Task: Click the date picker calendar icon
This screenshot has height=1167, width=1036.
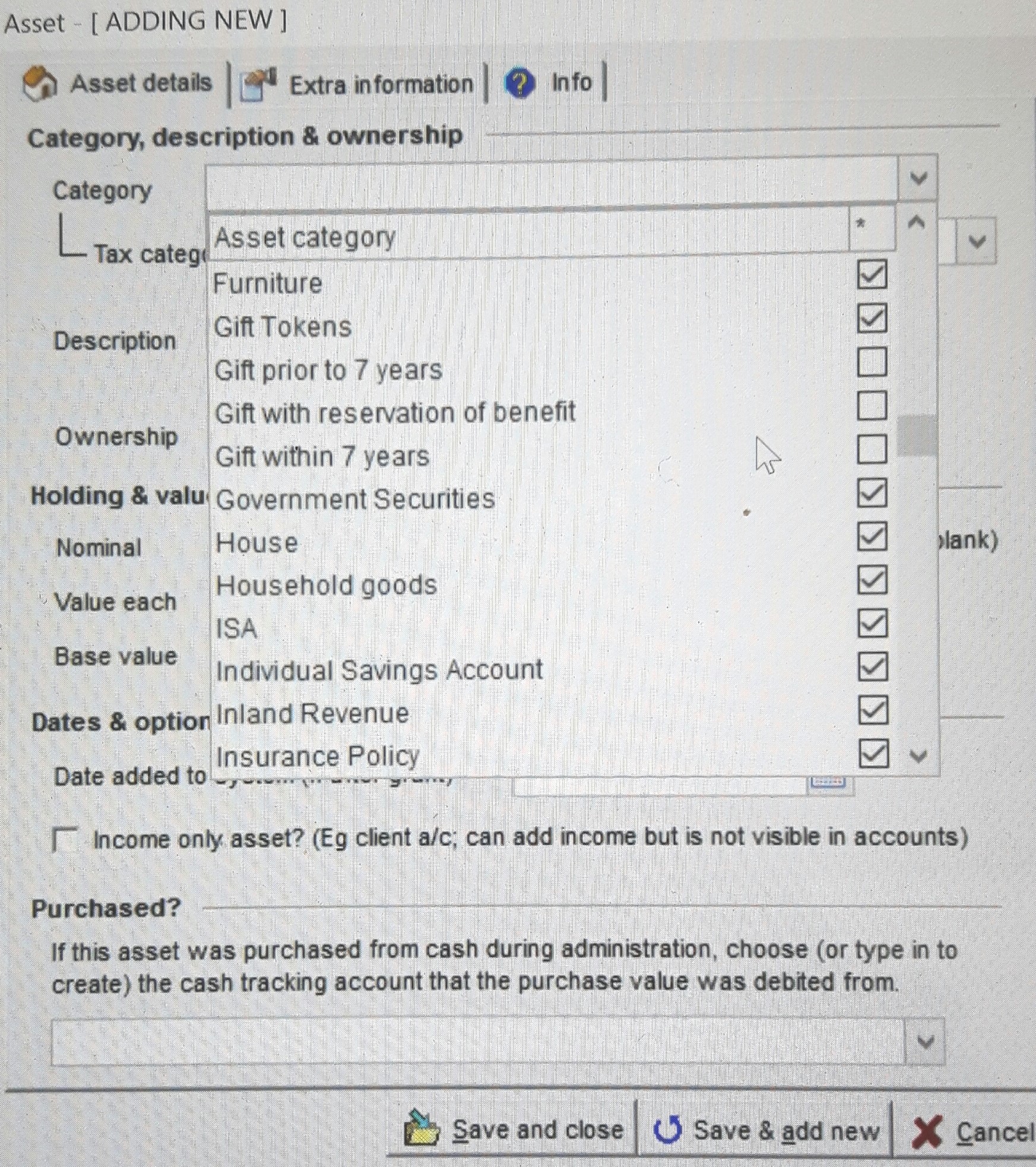Action: coord(829,783)
